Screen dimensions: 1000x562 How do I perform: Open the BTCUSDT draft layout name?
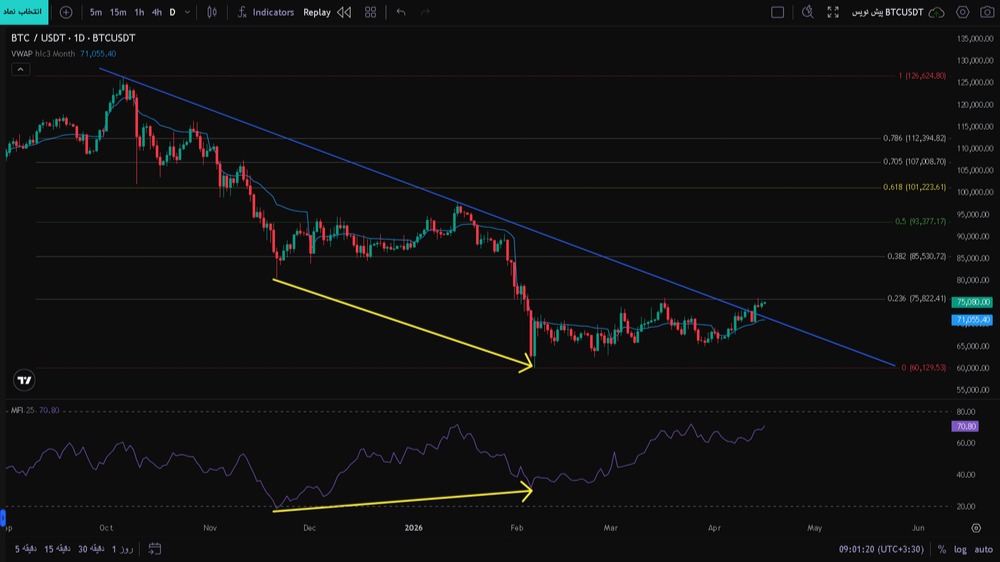pyautogui.click(x=888, y=12)
